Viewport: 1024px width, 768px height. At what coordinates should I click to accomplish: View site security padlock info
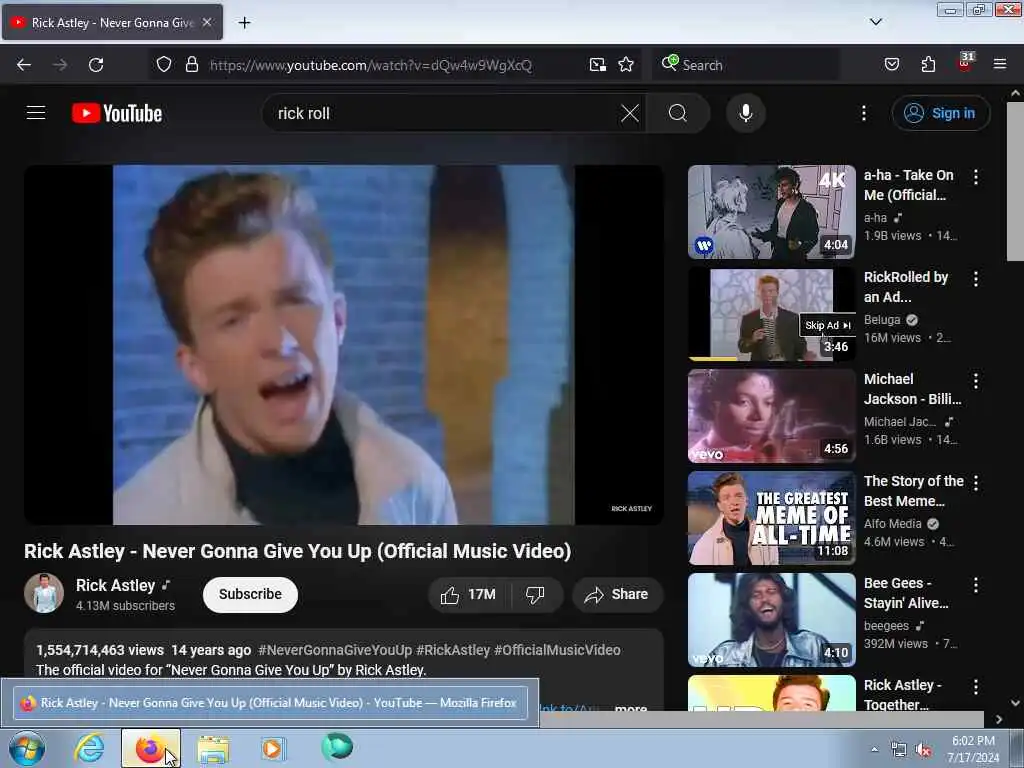191,65
